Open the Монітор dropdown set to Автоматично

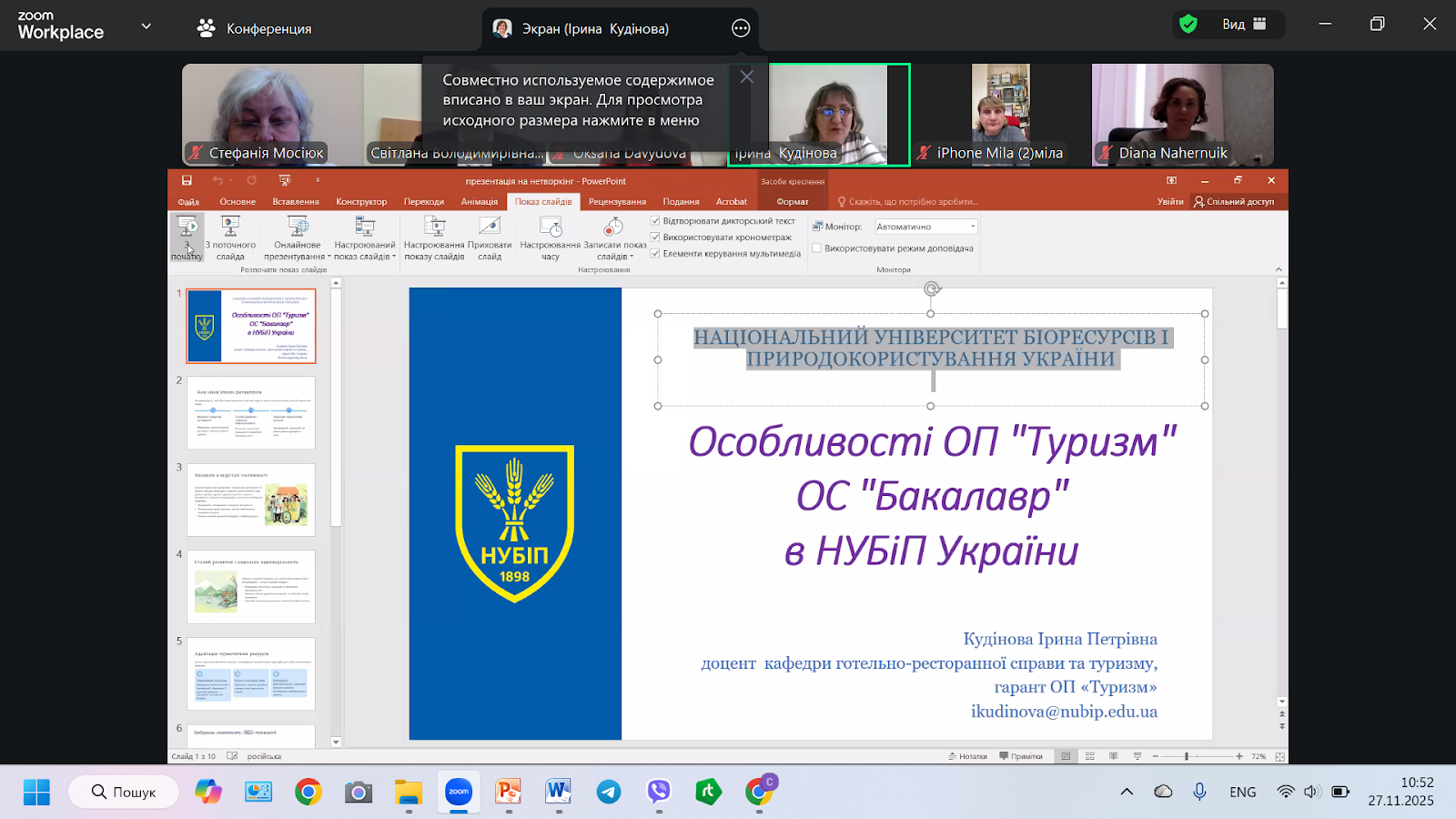[x=925, y=227]
